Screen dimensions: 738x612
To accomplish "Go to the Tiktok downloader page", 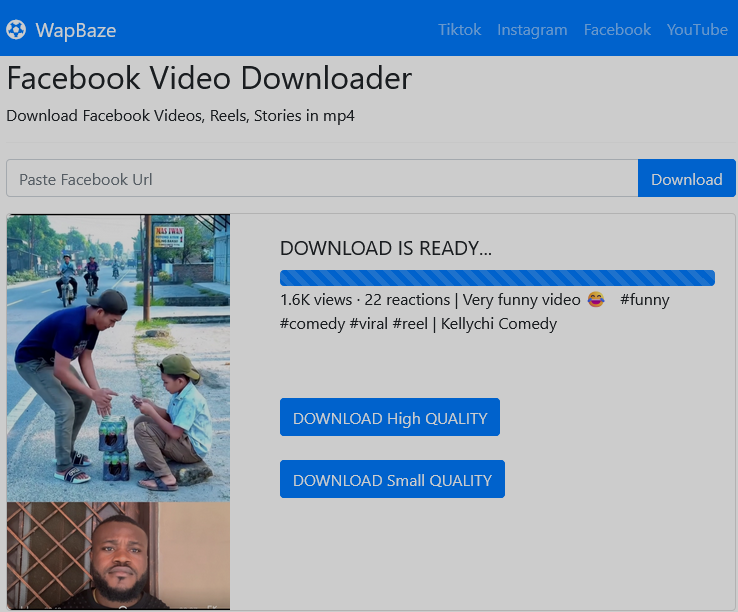I will pos(459,30).
